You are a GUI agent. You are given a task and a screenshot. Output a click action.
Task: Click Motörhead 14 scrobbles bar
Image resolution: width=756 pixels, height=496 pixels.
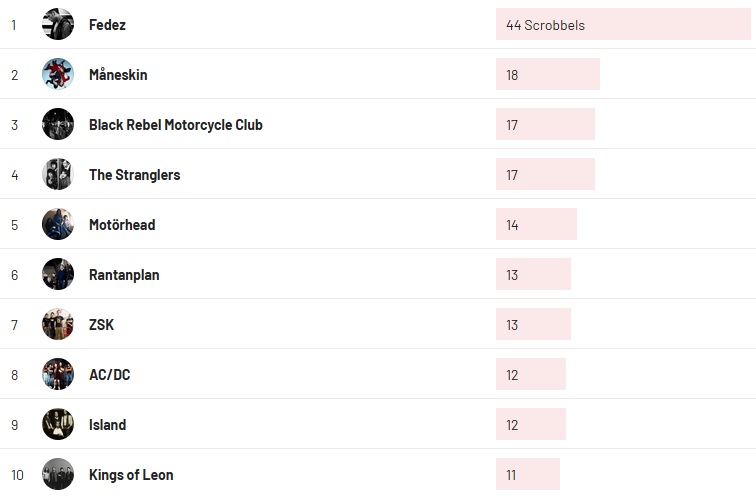click(x=536, y=224)
